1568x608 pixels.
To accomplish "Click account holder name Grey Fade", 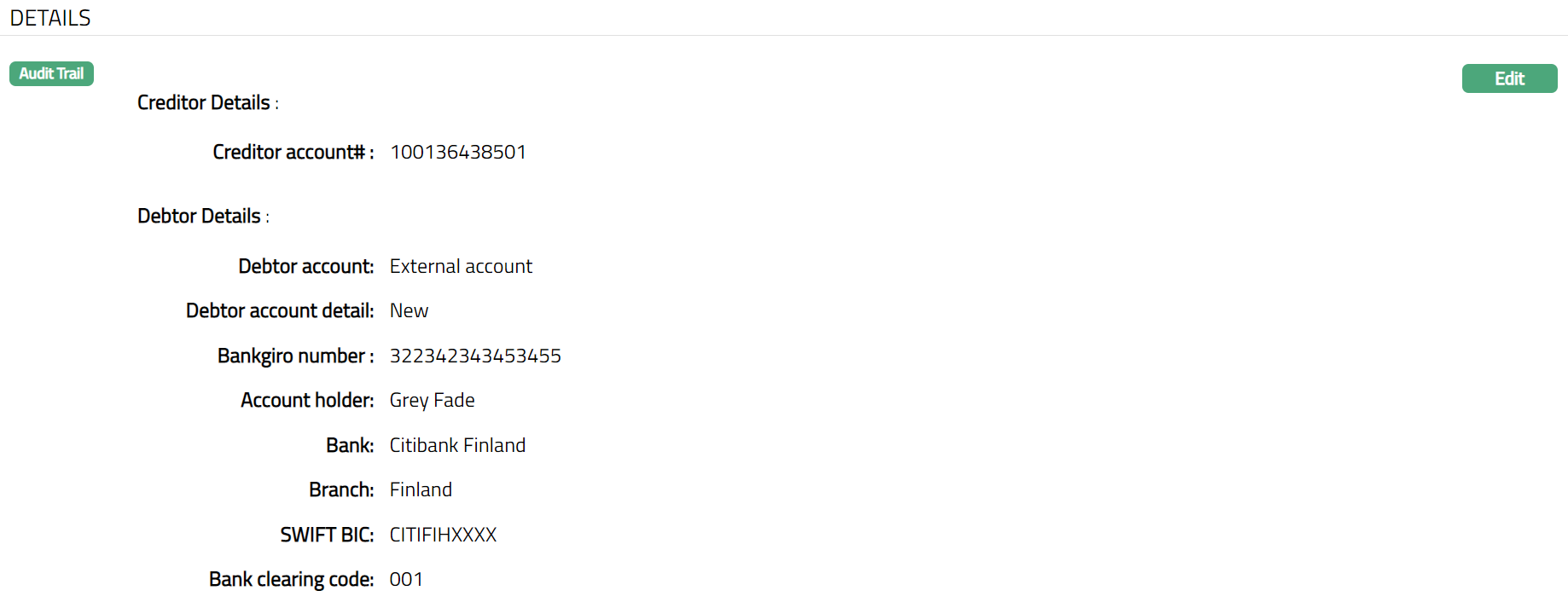I will tap(432, 401).
